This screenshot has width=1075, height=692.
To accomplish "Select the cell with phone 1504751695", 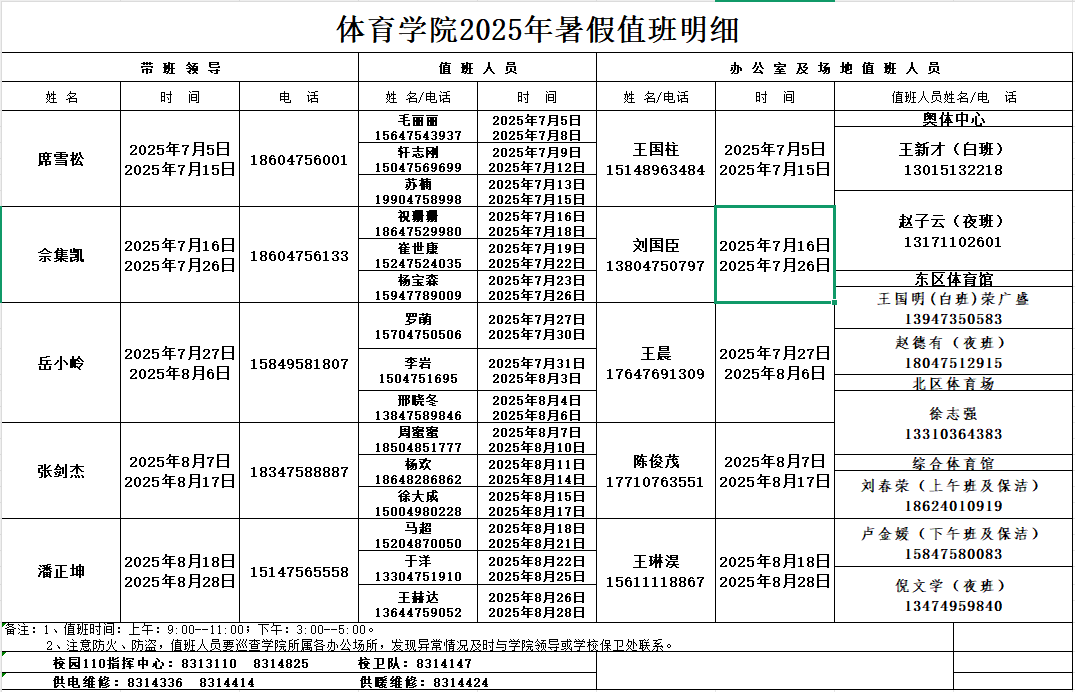I will (418, 370).
